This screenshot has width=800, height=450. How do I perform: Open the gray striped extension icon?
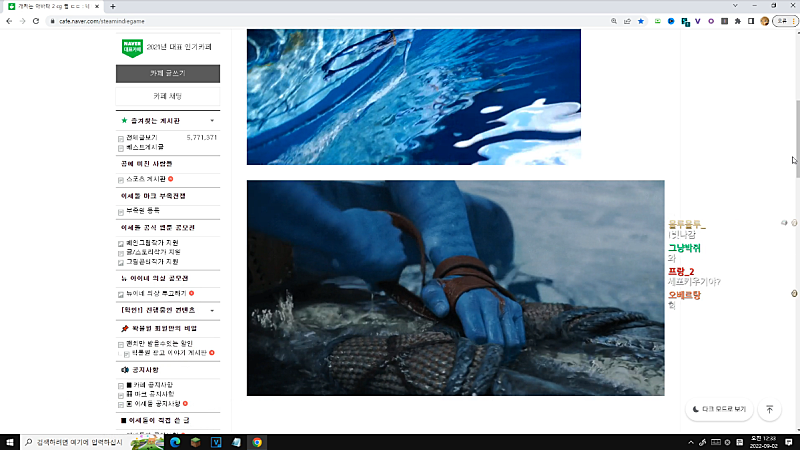(724, 21)
